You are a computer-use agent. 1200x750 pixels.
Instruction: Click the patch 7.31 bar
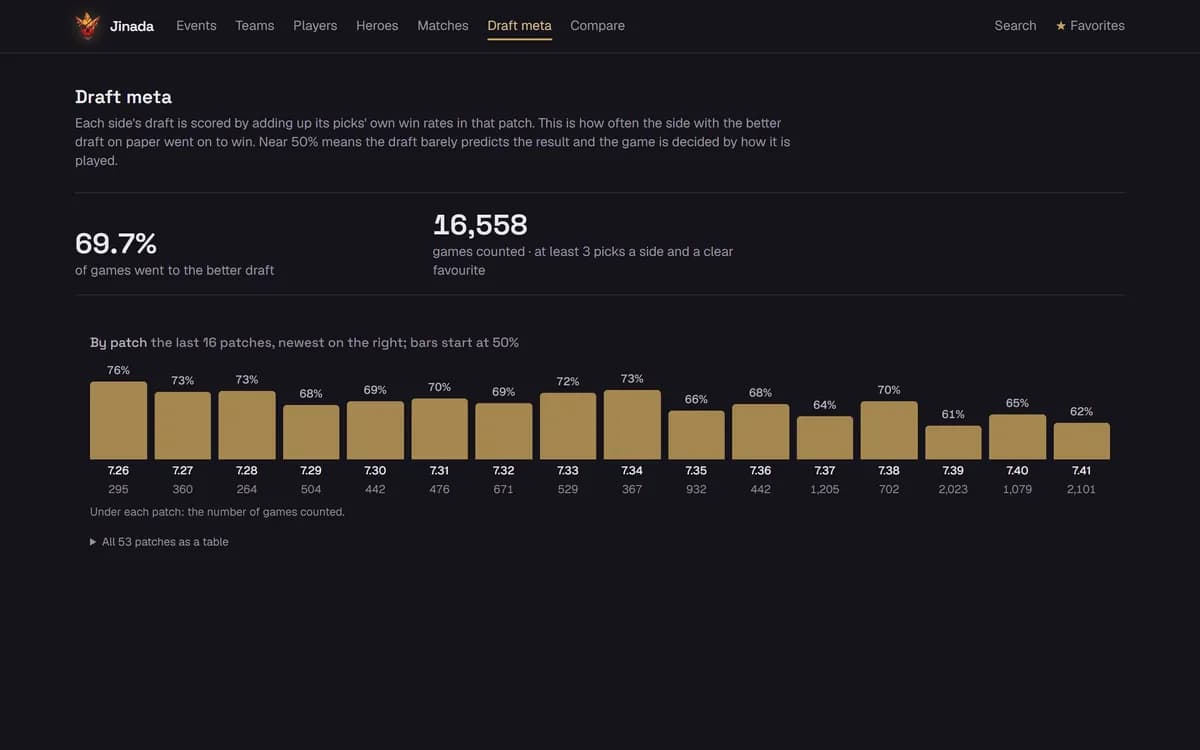pos(440,429)
